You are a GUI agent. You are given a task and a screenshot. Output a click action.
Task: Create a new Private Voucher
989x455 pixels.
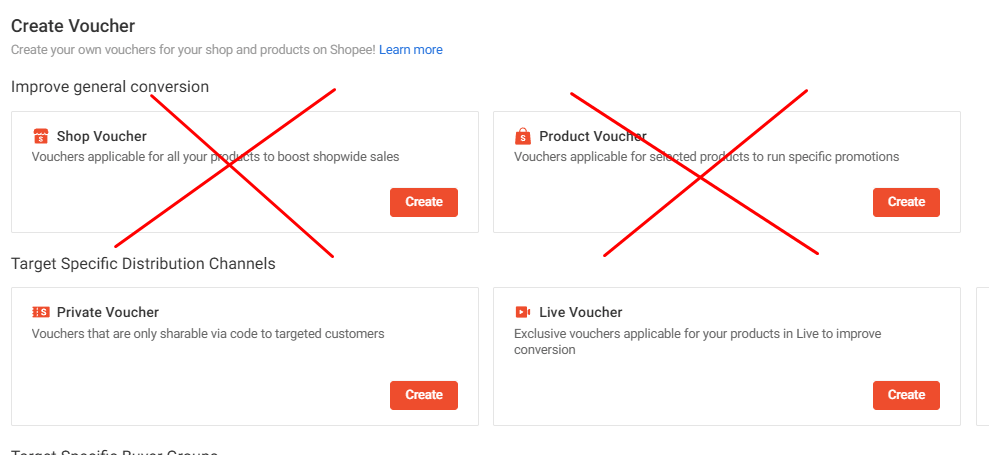point(424,395)
